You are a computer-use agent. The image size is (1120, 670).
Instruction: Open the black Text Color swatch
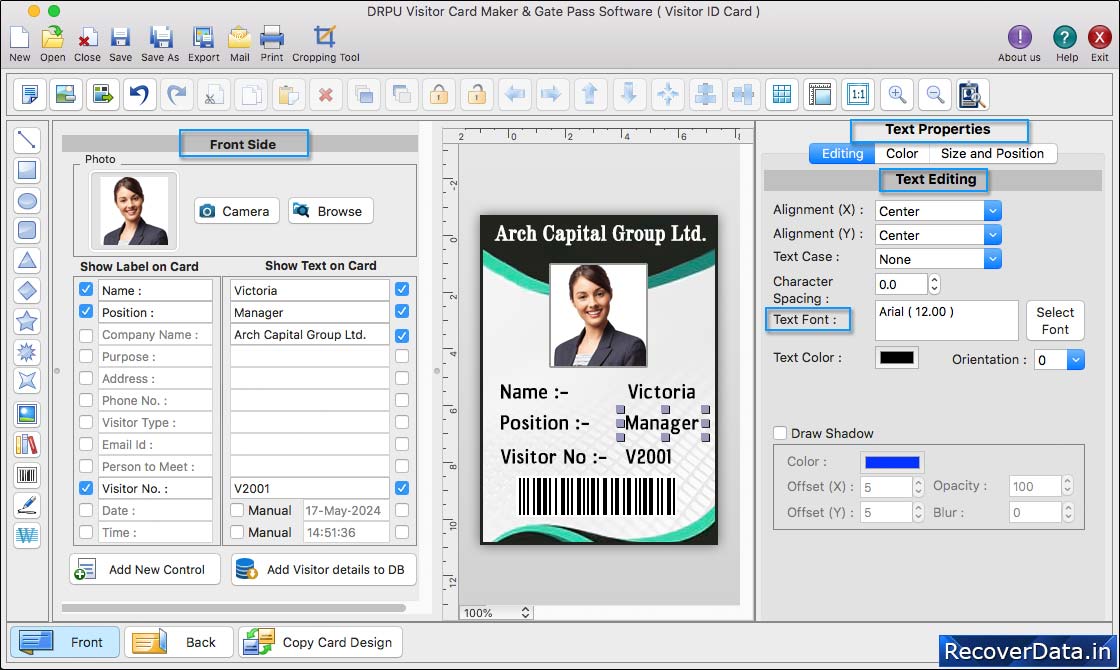896,358
